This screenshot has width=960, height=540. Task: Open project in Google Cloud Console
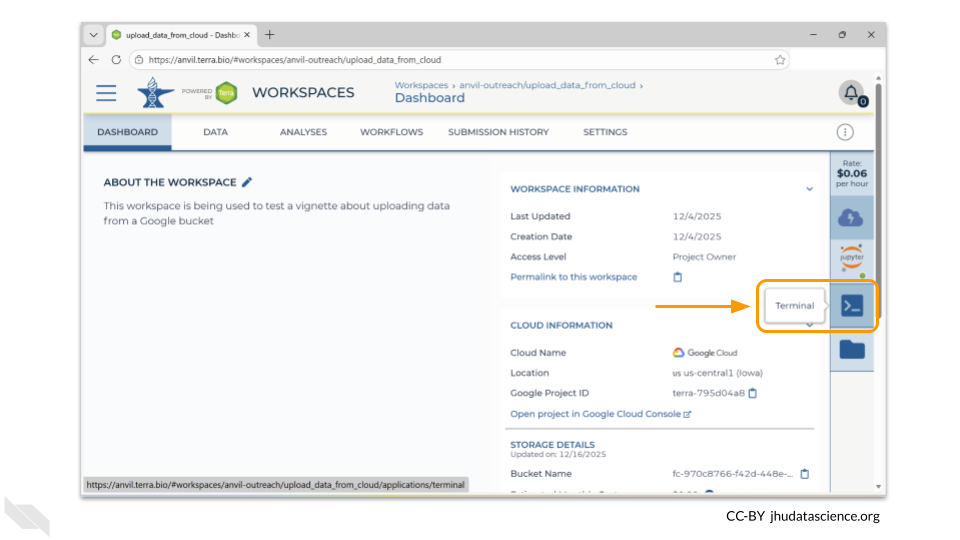point(600,414)
